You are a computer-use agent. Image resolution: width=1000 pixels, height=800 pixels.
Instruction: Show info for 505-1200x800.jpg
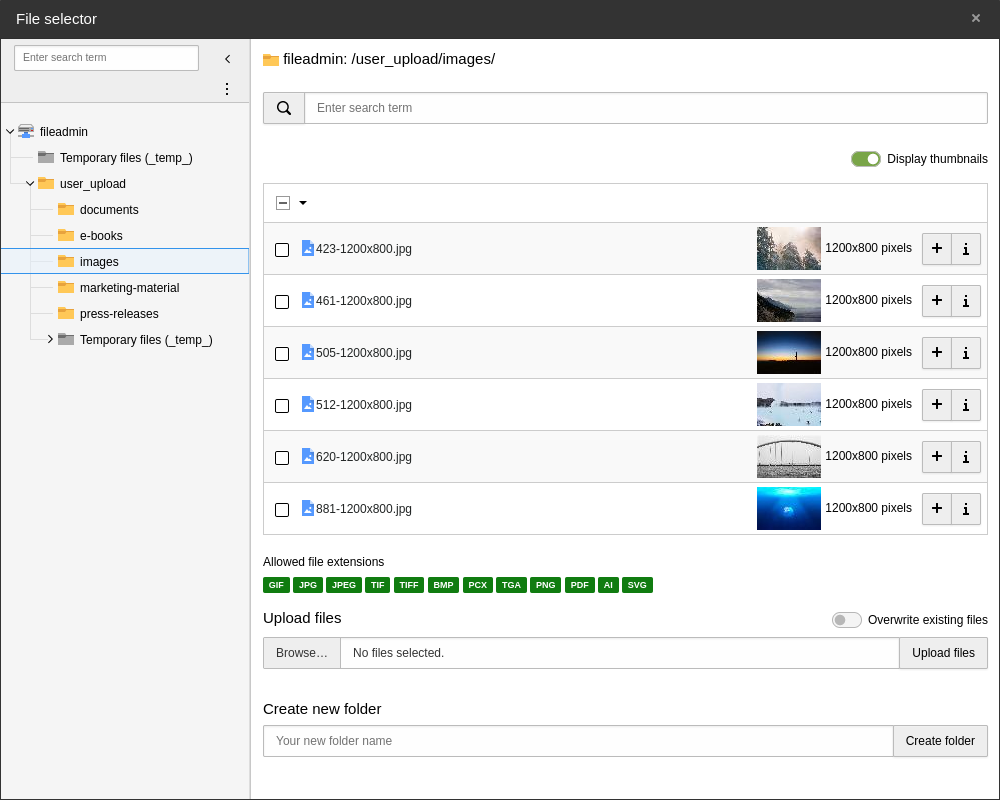pos(966,353)
